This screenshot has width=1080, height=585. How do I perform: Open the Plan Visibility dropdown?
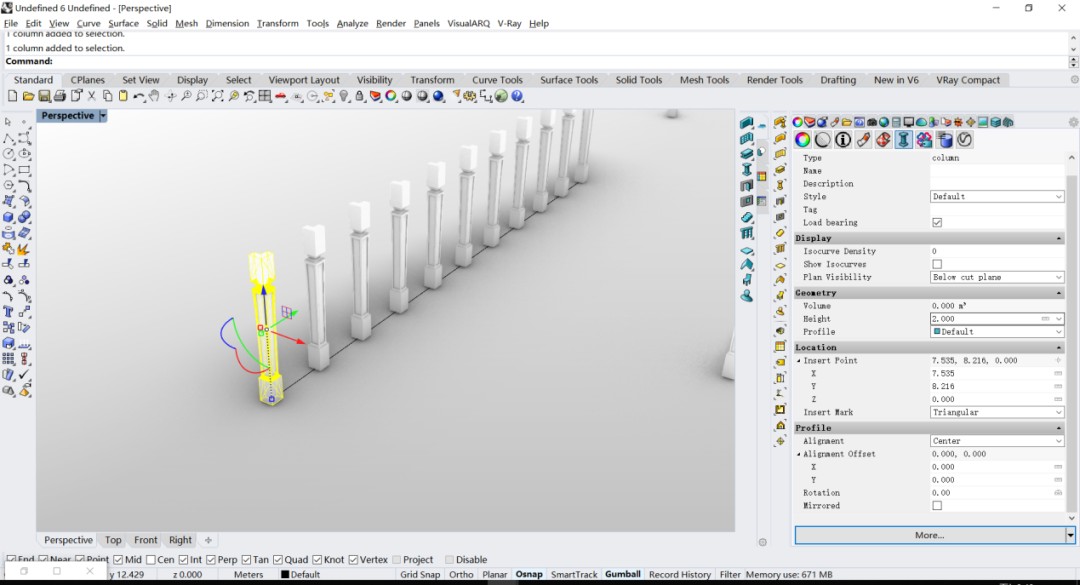996,277
